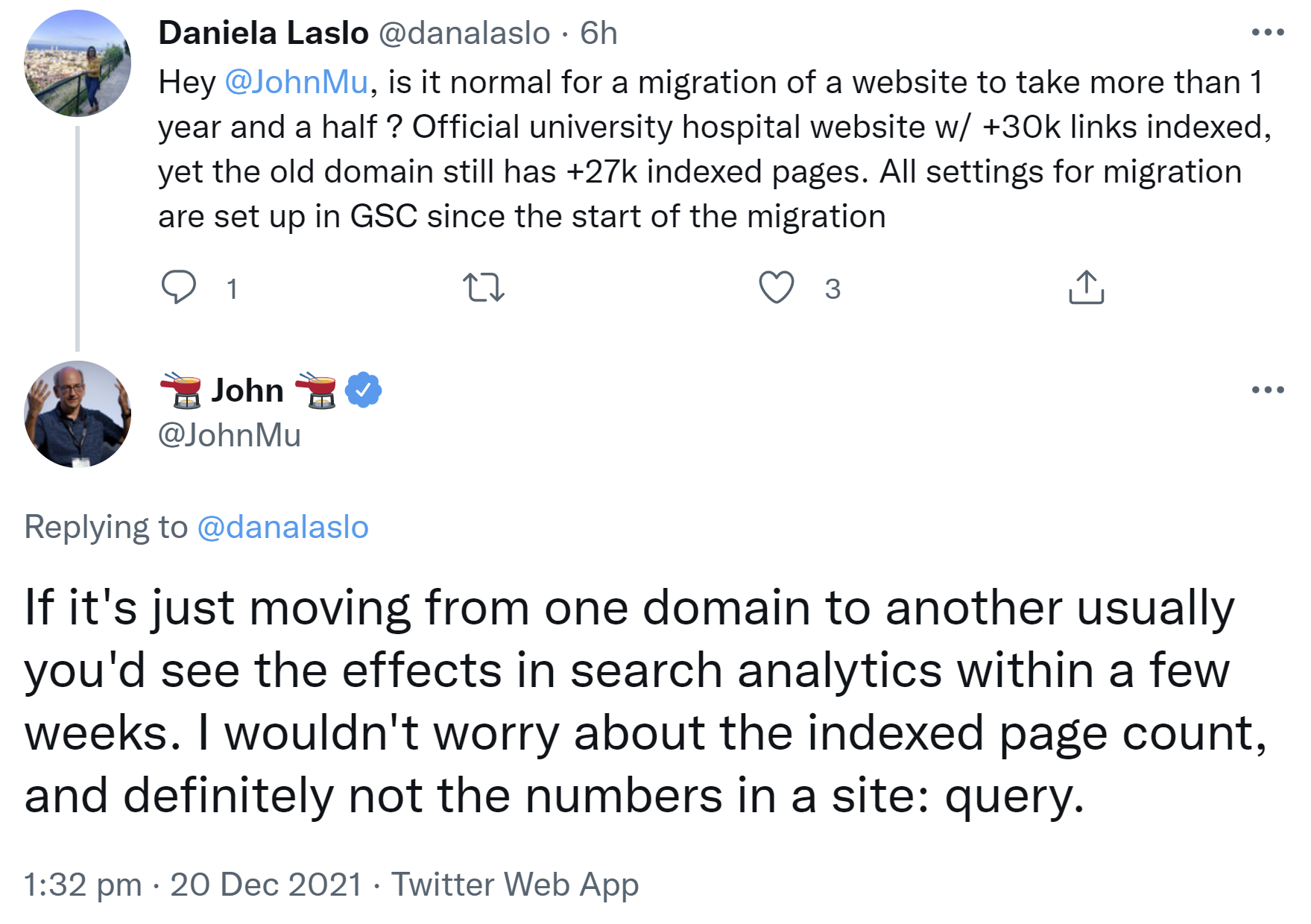
Task: Click the like count 3 on Daniela's tweet
Action: (x=833, y=288)
